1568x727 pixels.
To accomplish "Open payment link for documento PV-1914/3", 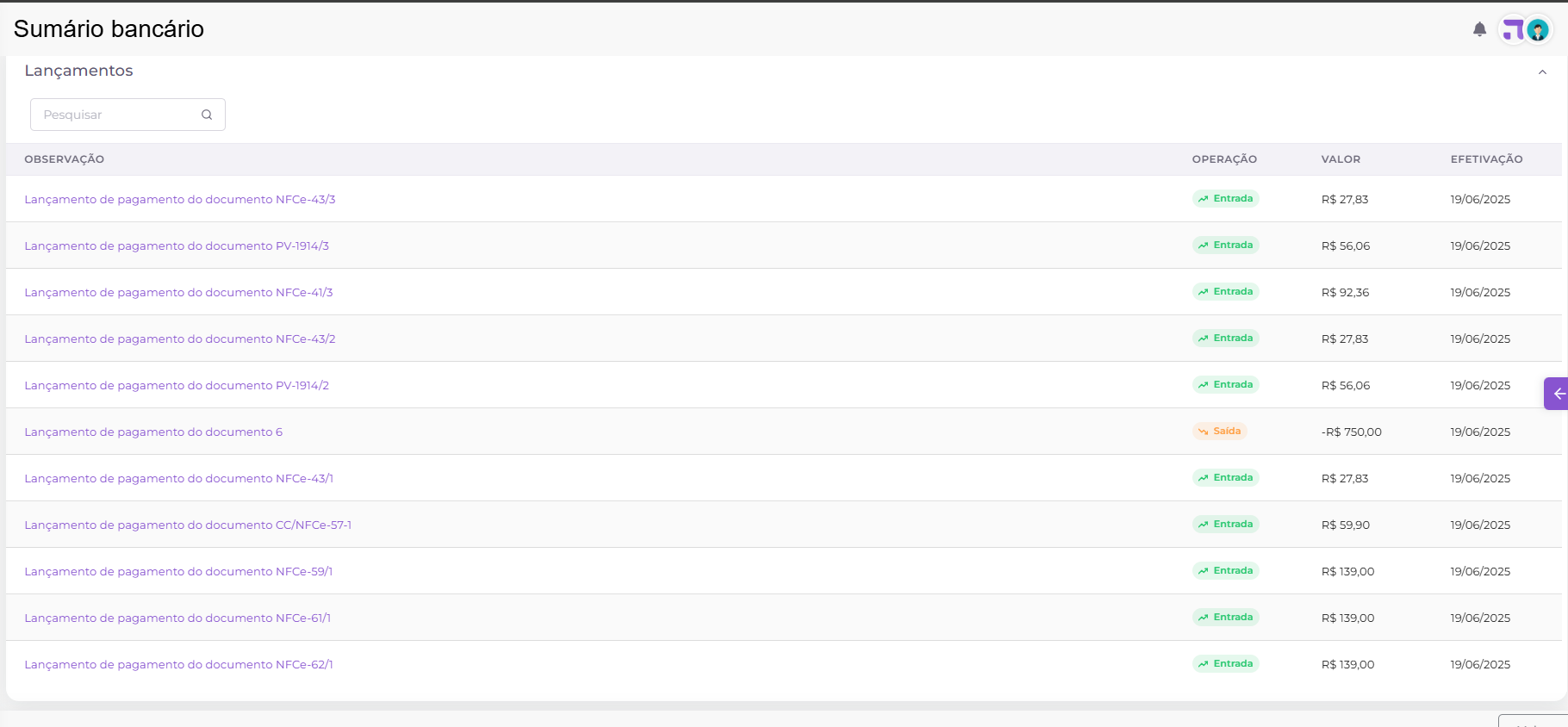I will (177, 246).
